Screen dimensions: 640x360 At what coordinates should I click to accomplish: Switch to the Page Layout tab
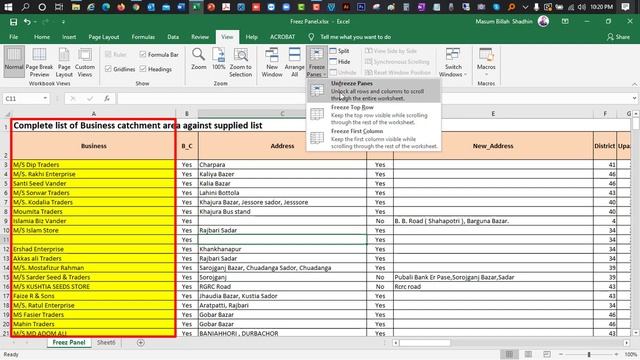[x=104, y=37]
